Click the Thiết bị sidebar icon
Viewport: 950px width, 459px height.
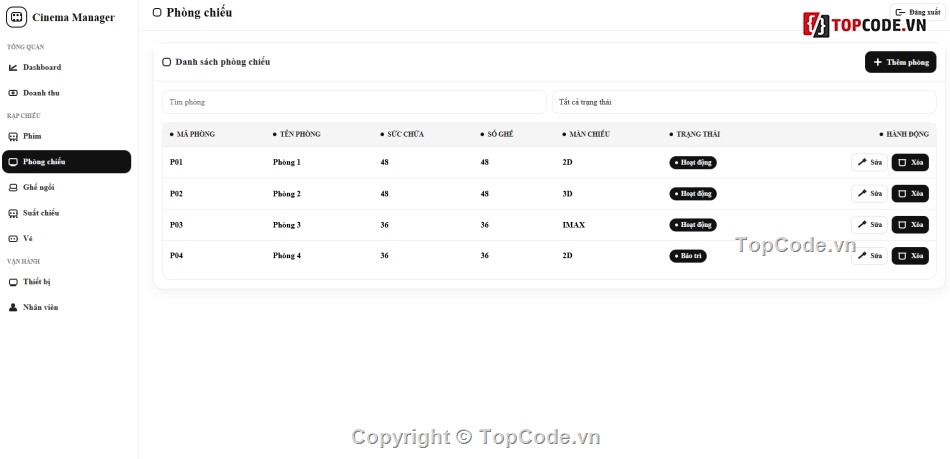click(13, 282)
